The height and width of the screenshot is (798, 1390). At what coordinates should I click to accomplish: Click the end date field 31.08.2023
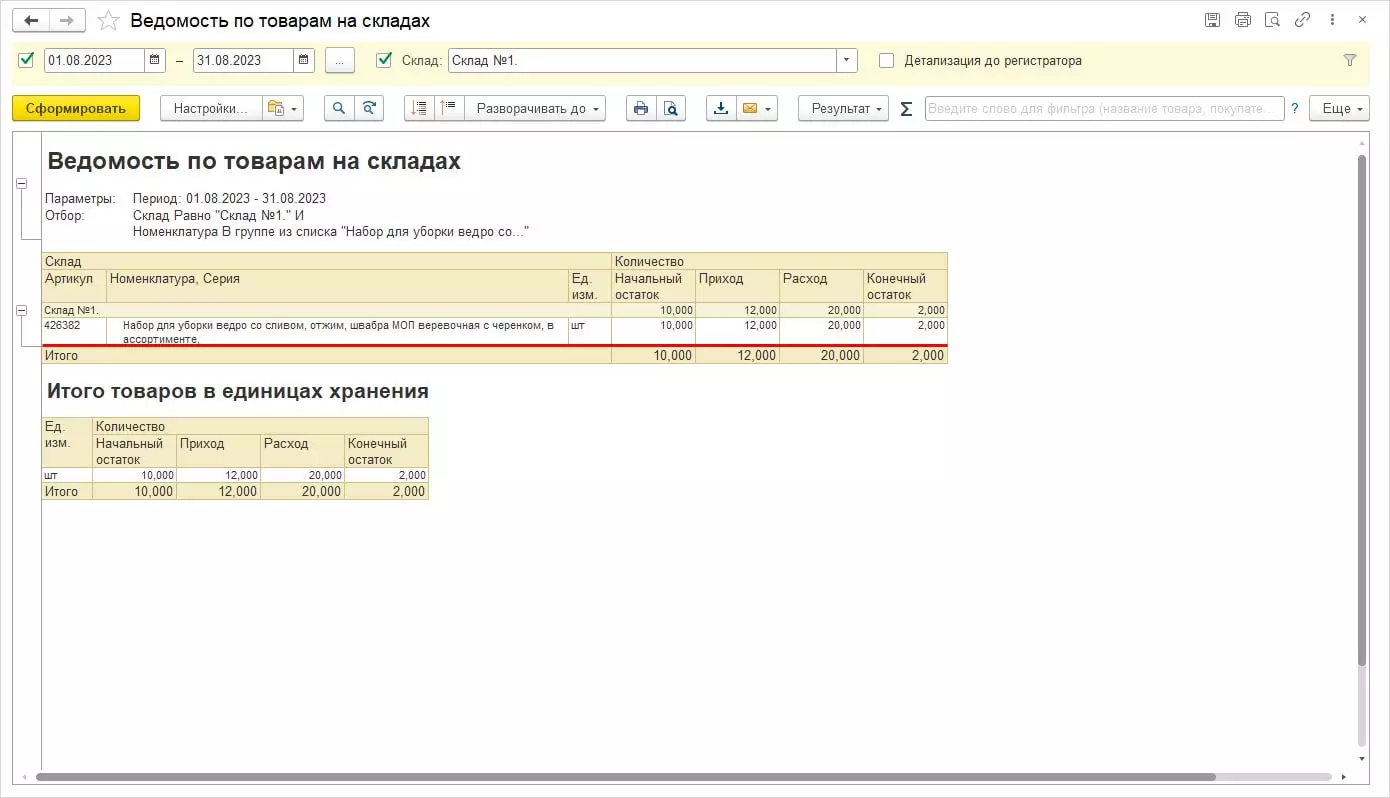click(243, 60)
